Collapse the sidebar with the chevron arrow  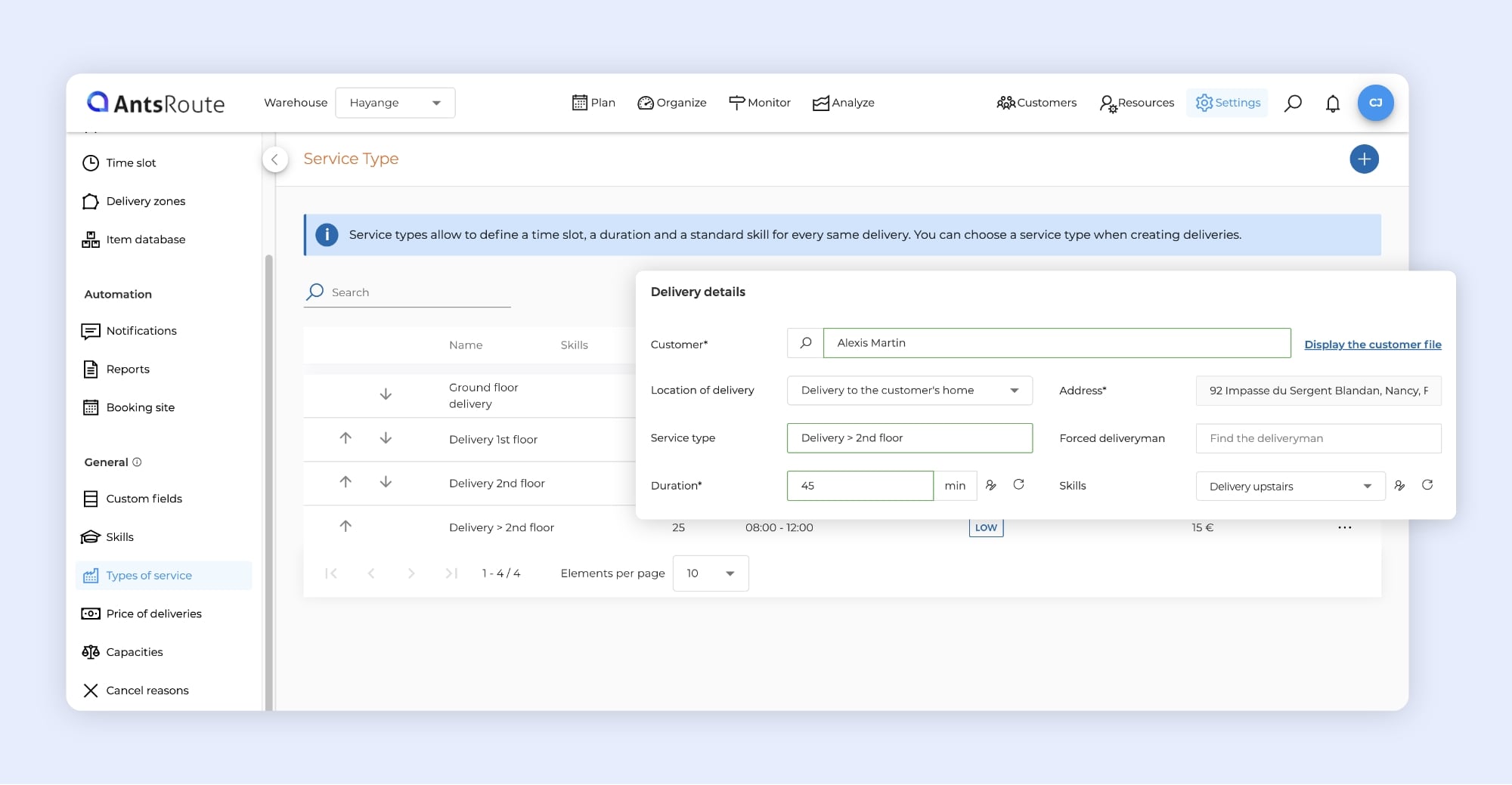[275, 159]
